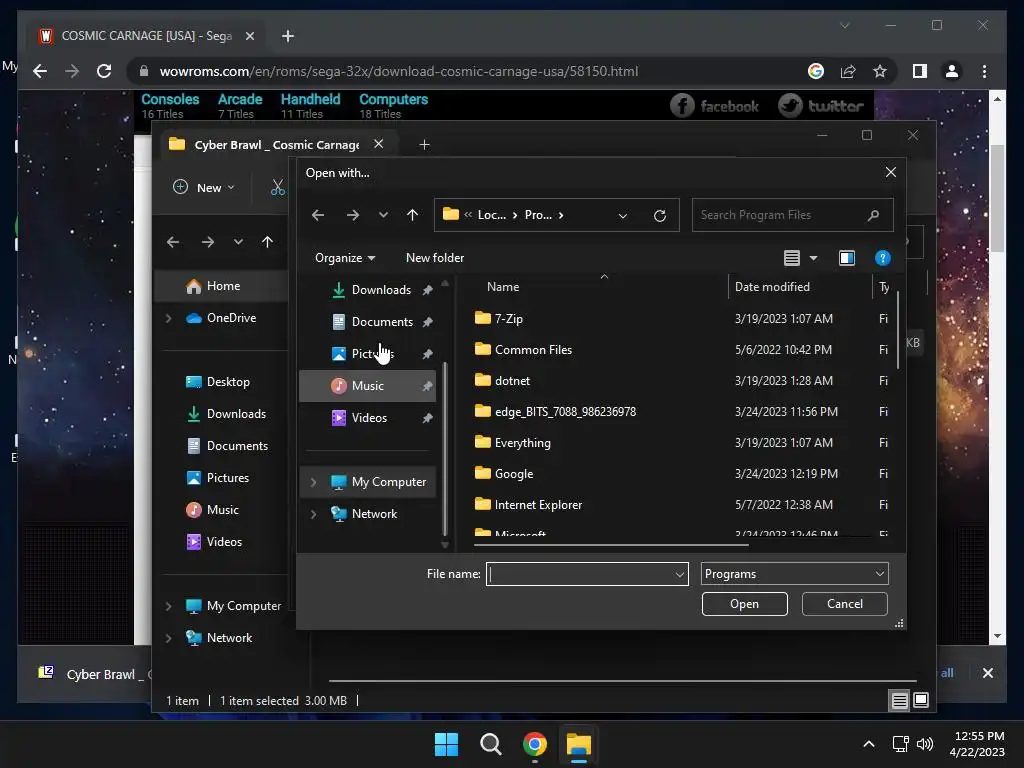The height and width of the screenshot is (768, 1024).
Task: Click Consoles link on wowroms
Action: pos(170,99)
